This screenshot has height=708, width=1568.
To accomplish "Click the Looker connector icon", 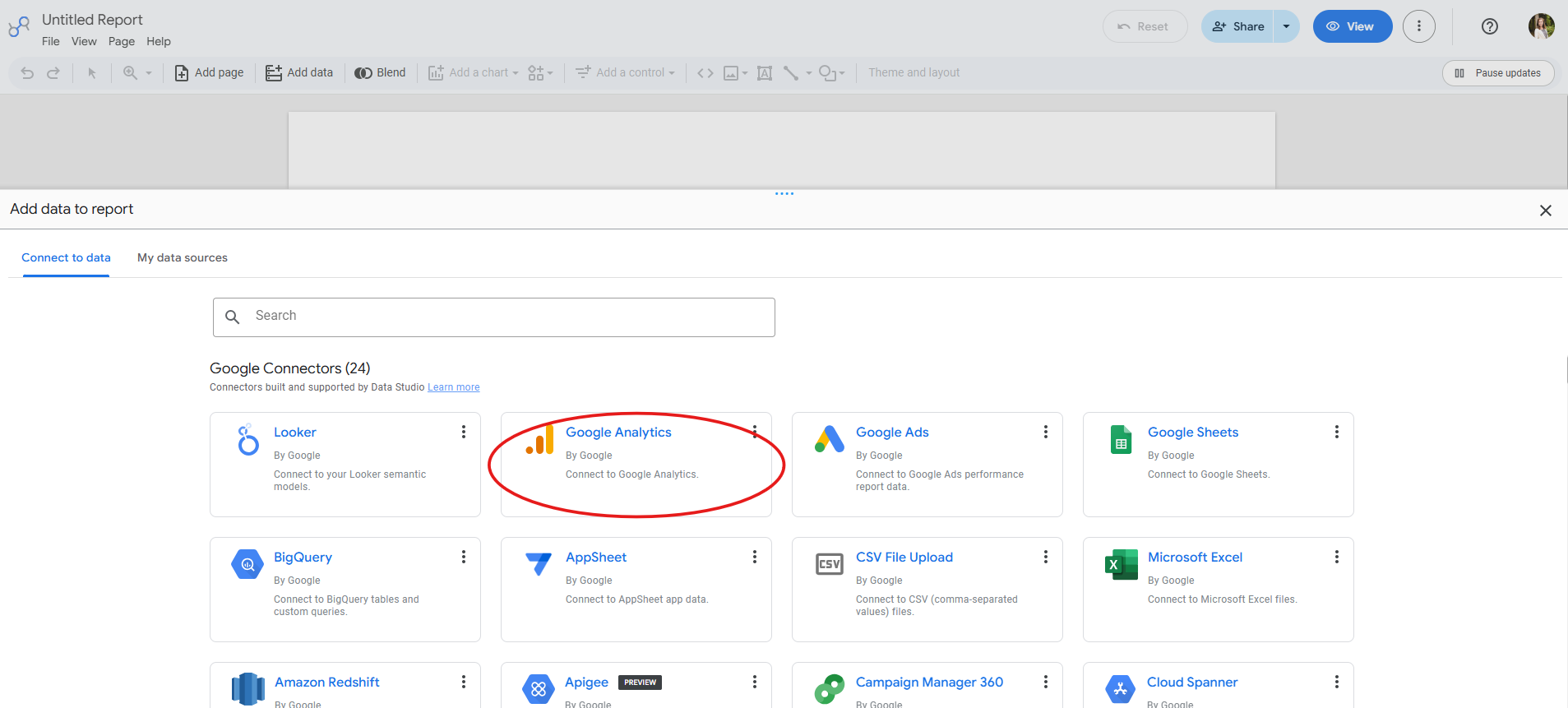I will 247,440.
